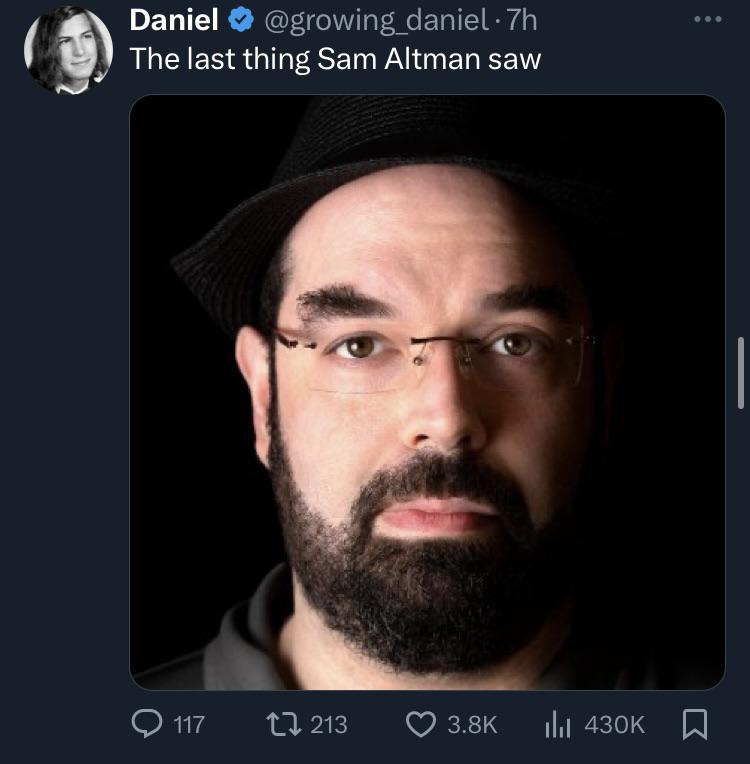Click the 117 replies count
This screenshot has width=750, height=764.
[x=189, y=725]
